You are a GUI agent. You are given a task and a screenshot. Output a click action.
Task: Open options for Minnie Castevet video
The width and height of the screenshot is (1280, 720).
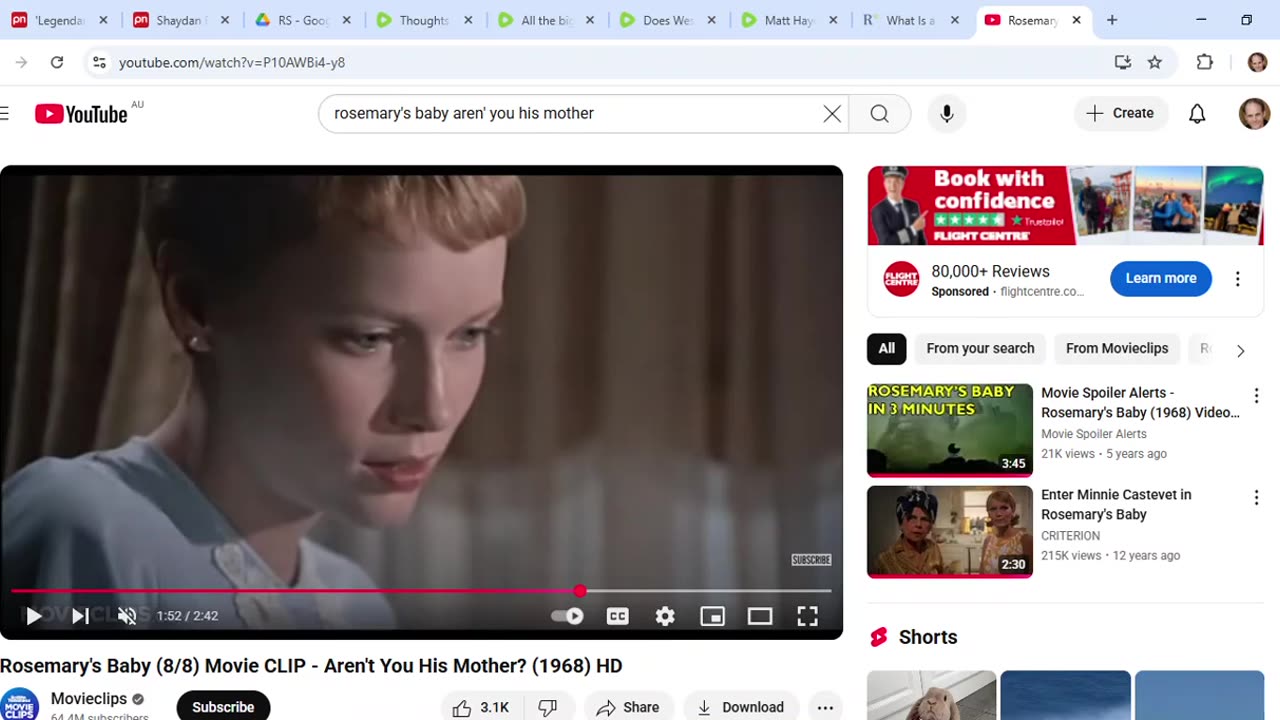click(1256, 498)
